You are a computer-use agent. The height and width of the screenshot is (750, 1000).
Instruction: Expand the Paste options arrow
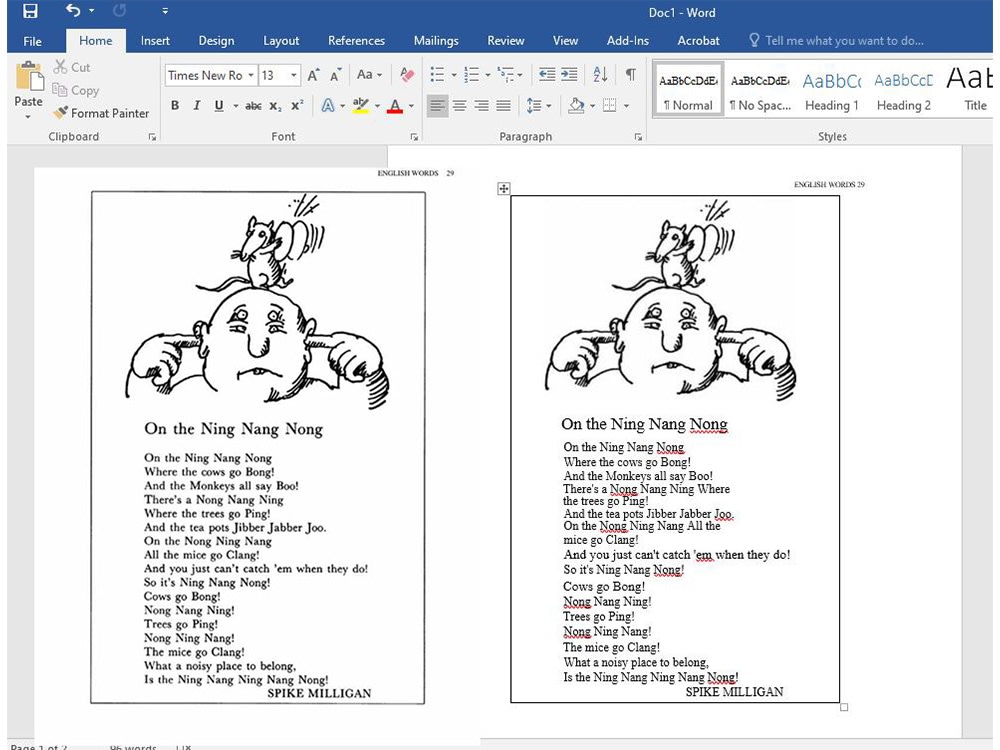(x=28, y=117)
